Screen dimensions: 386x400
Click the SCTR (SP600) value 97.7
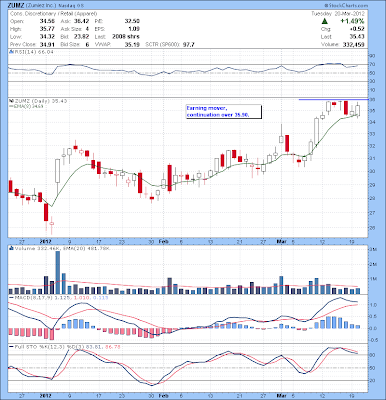(188, 44)
